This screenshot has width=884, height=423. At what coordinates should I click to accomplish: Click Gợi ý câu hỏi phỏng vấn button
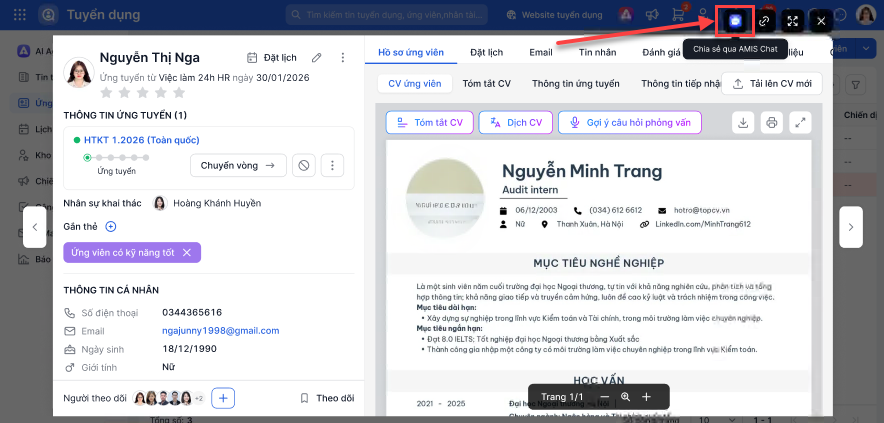coord(630,122)
